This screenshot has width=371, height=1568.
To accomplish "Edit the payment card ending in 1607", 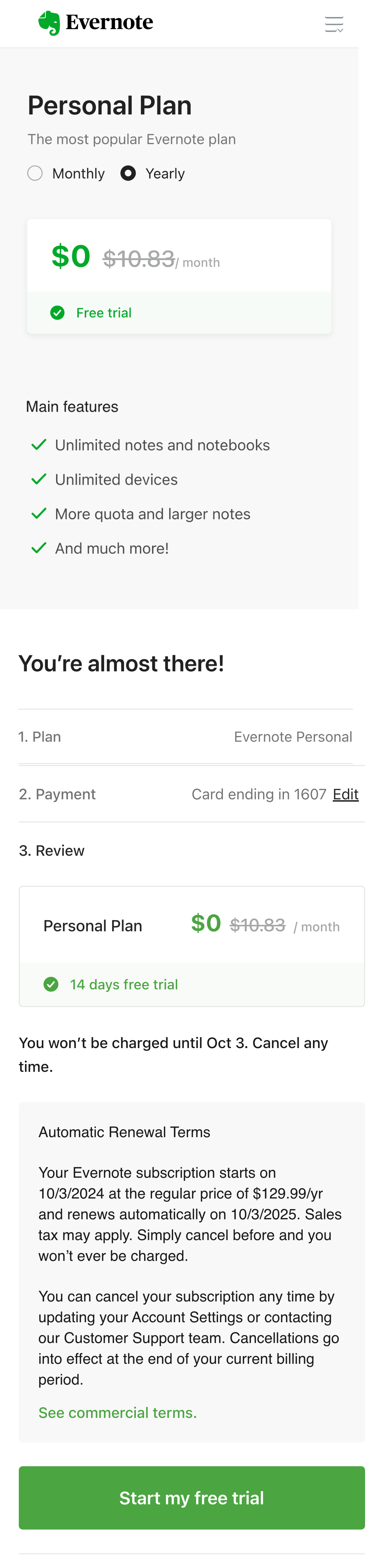I will pos(346,794).
